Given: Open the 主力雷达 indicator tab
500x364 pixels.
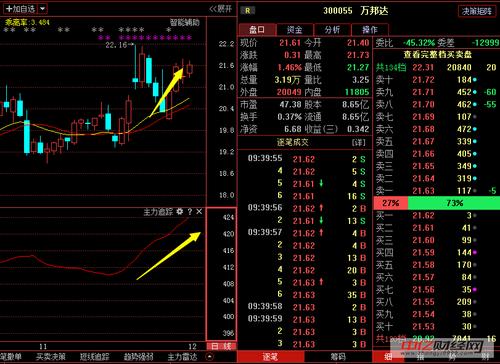Looking at the screenshot, I should tap(182, 357).
